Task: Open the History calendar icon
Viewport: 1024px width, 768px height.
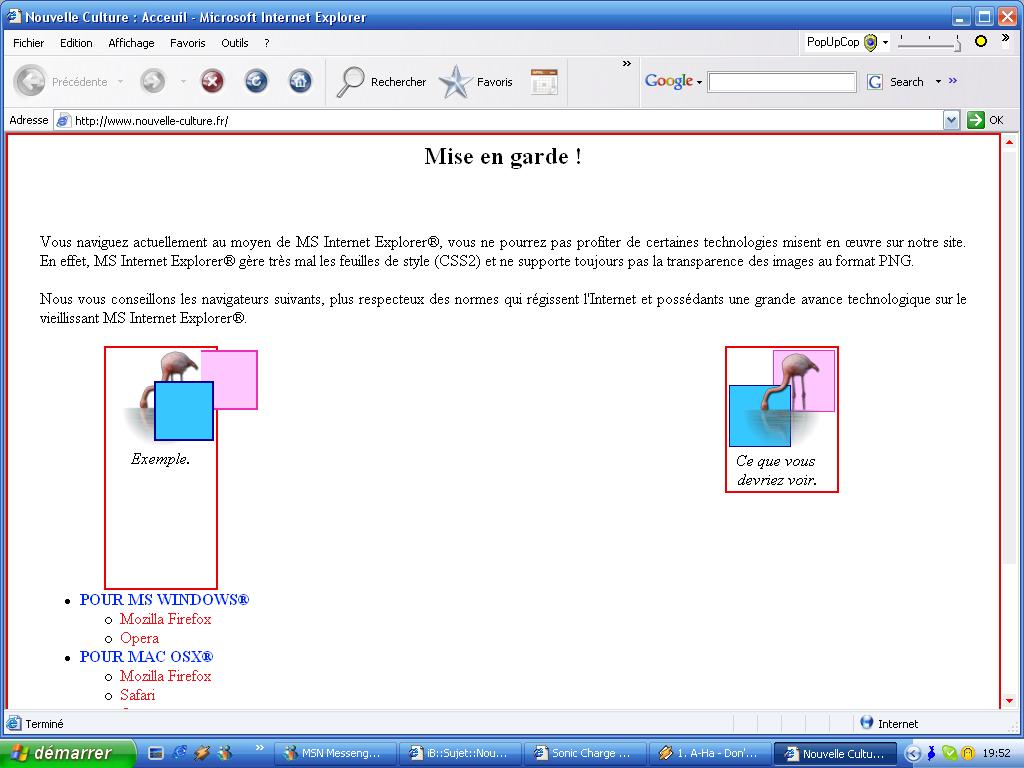Action: tap(544, 82)
